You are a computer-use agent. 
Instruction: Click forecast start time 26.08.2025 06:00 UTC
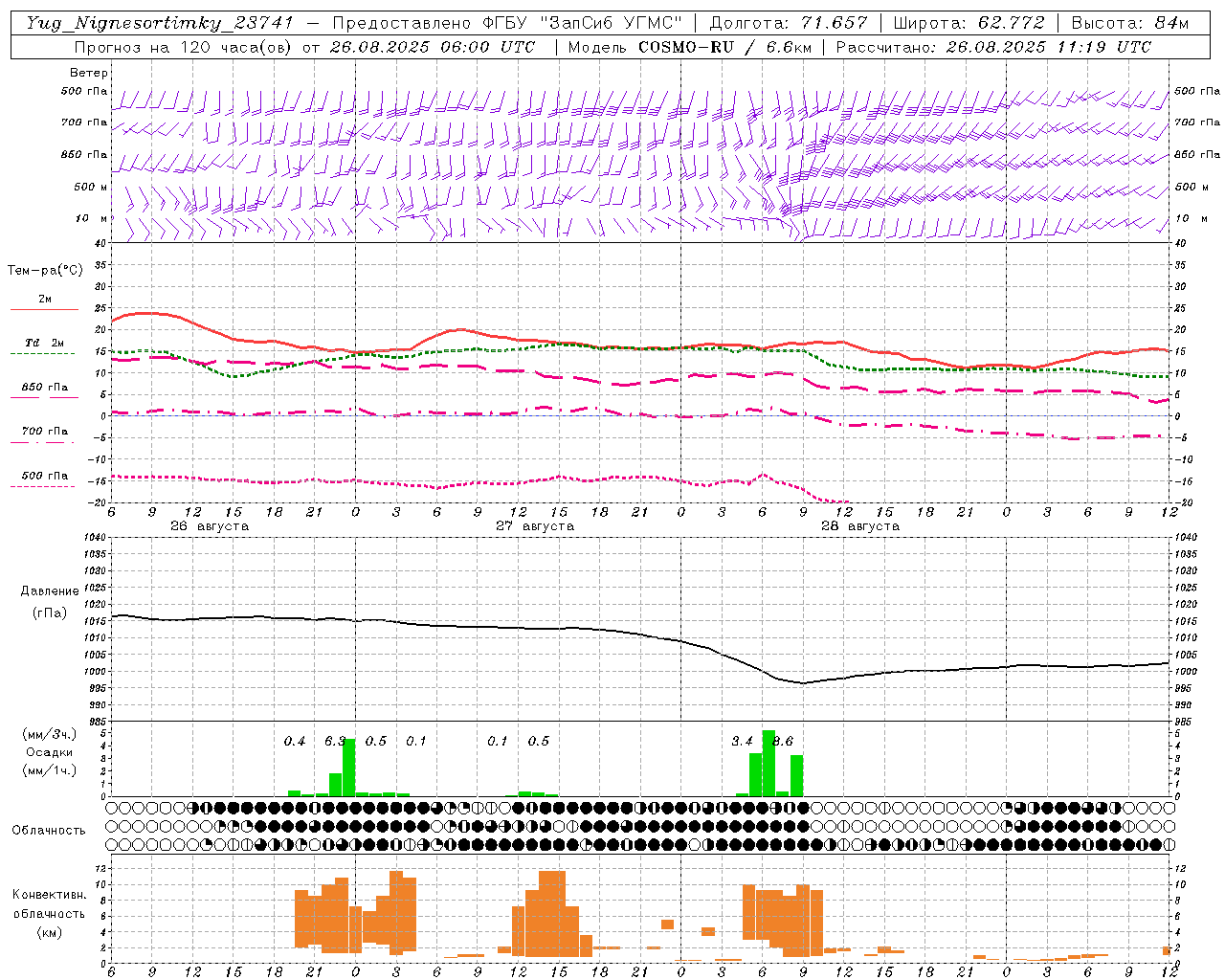433,47
